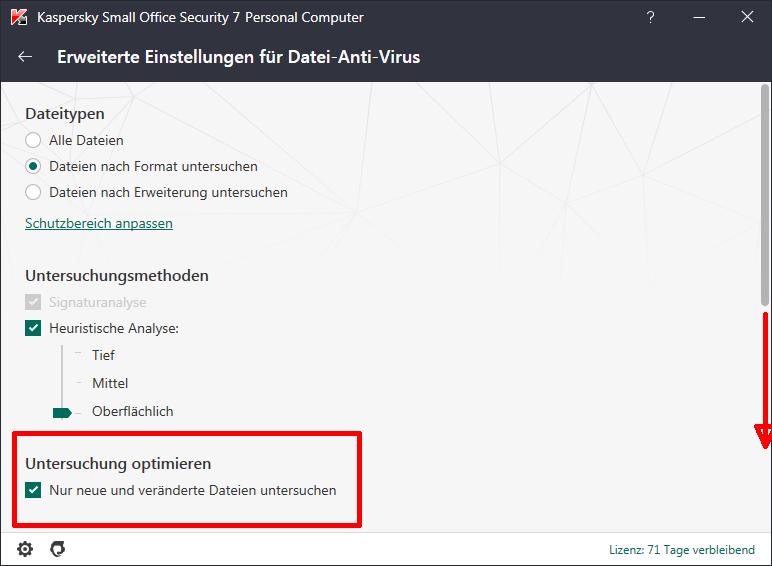
Task: Minimize the Kaspersky window
Action: pos(699,17)
